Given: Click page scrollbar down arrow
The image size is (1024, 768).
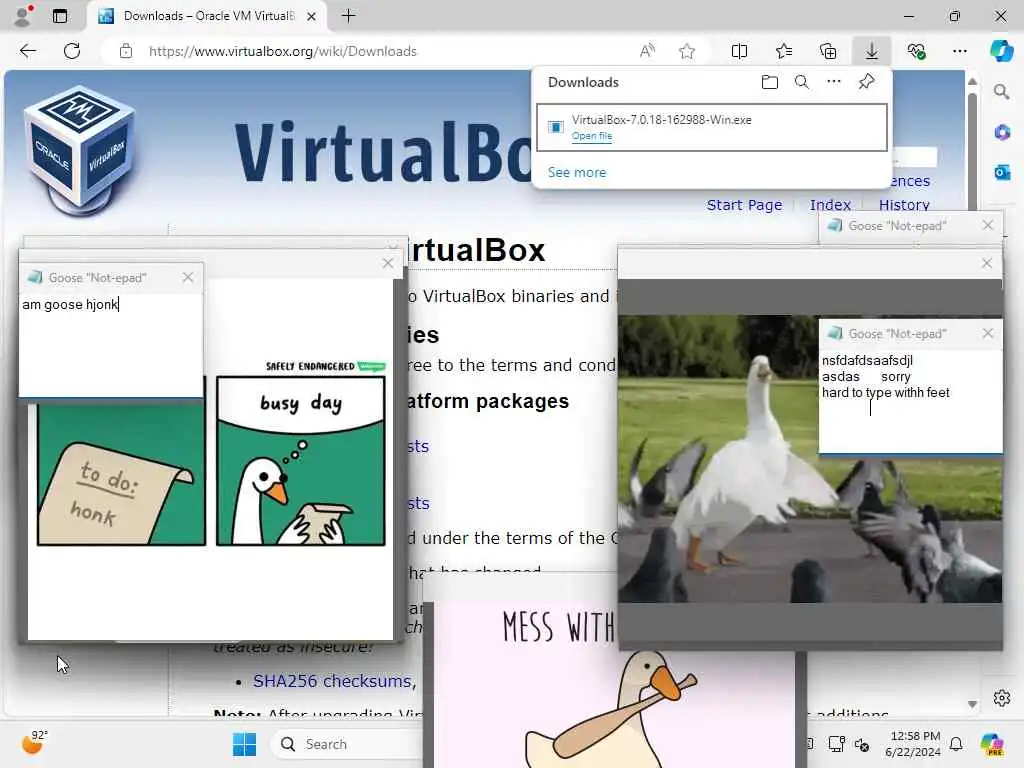Looking at the screenshot, I should point(972,704).
